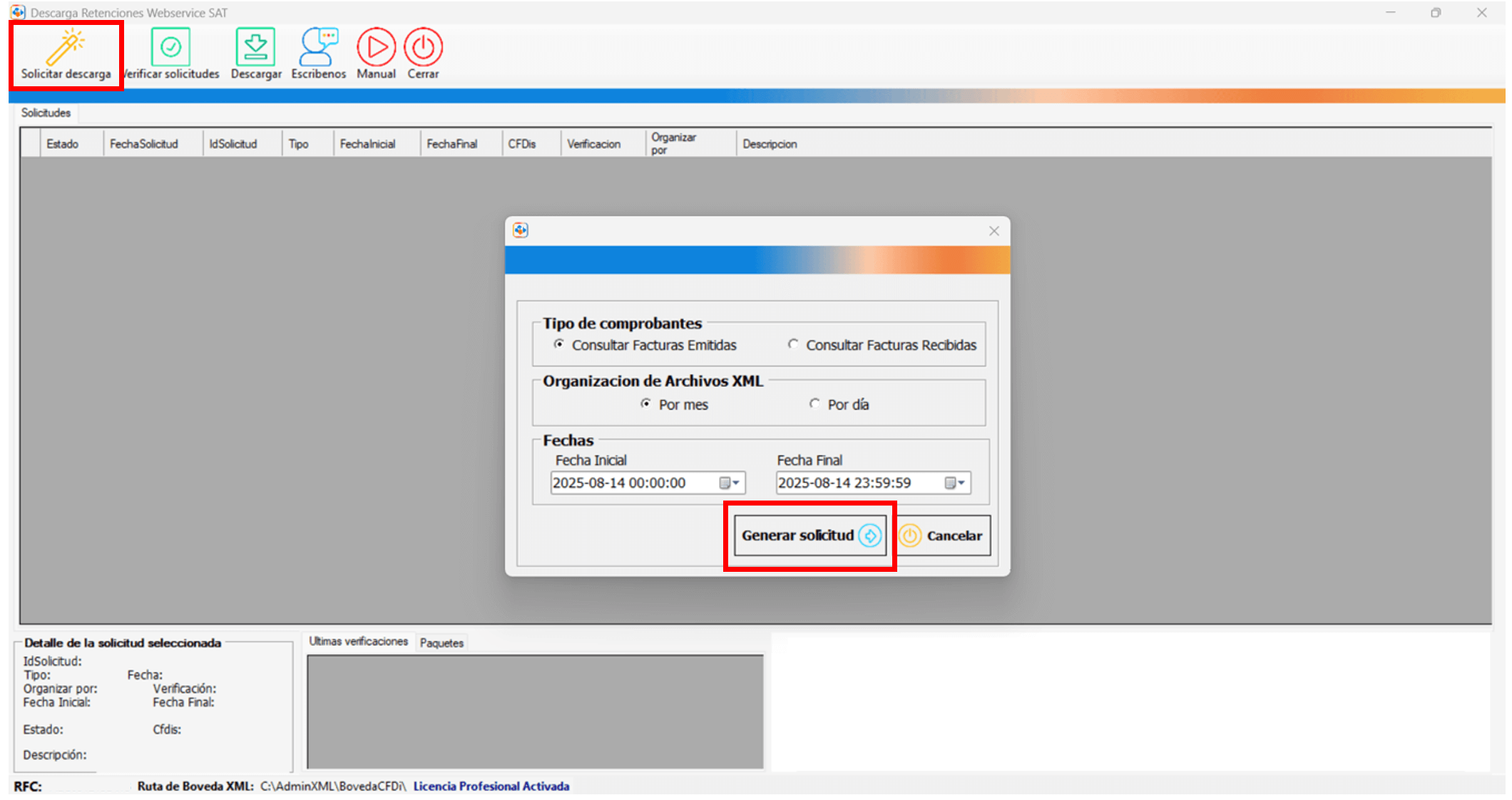
Task: Close the request dialog window
Action: [994, 230]
